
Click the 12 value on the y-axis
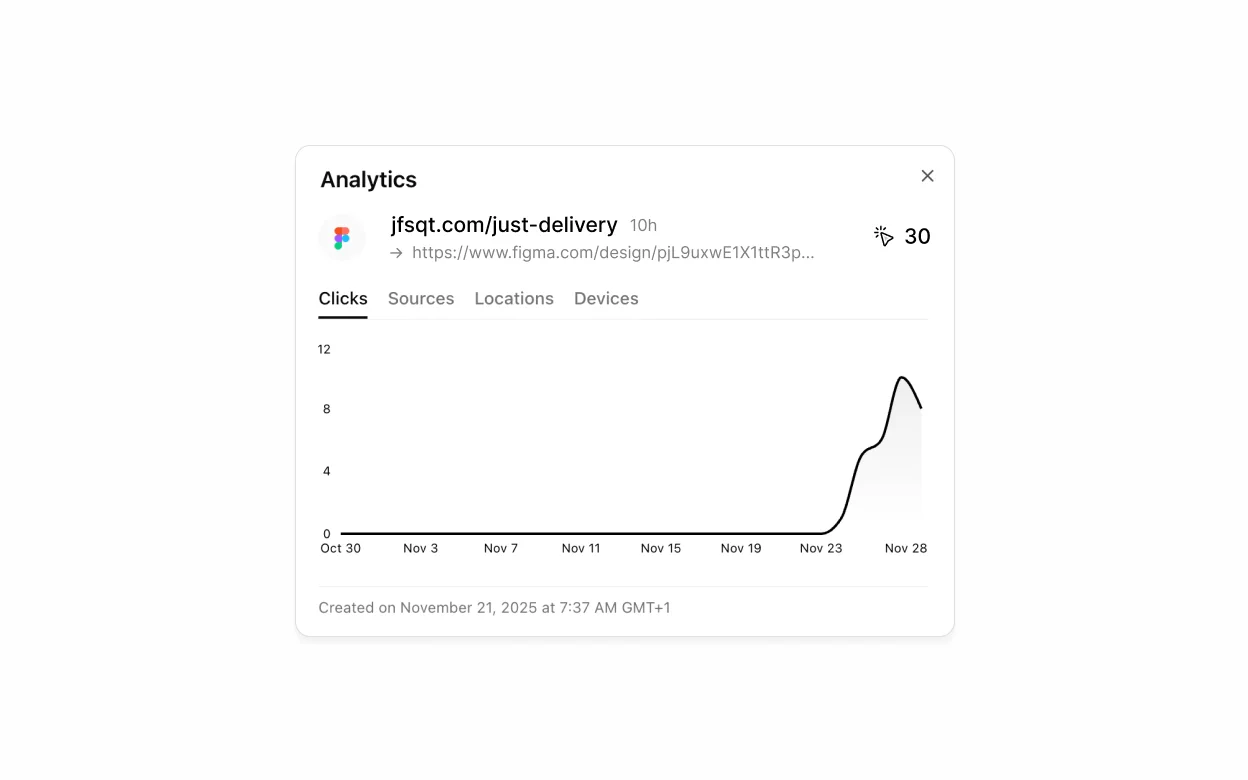324,349
